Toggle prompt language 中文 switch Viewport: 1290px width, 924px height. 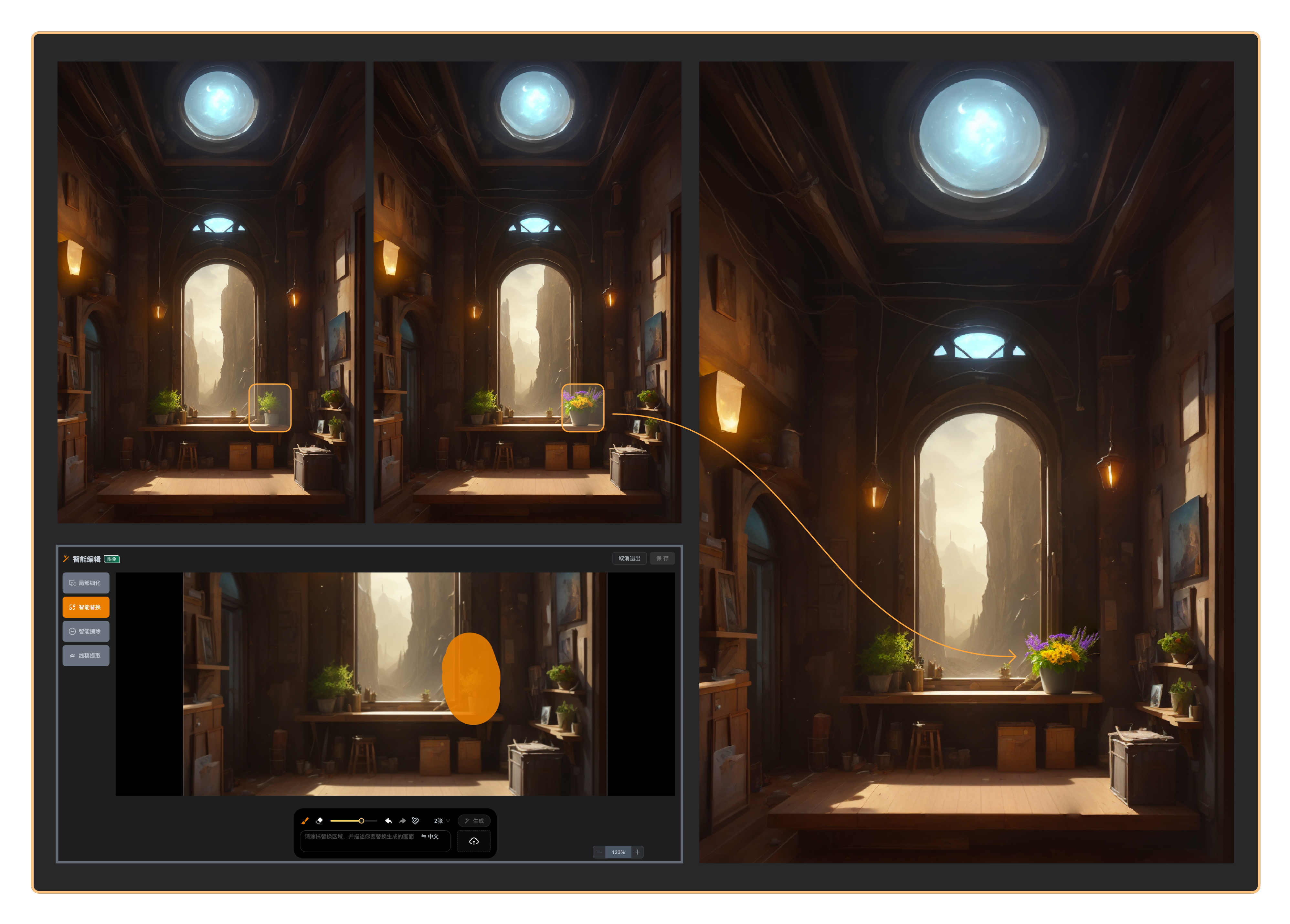[430, 836]
